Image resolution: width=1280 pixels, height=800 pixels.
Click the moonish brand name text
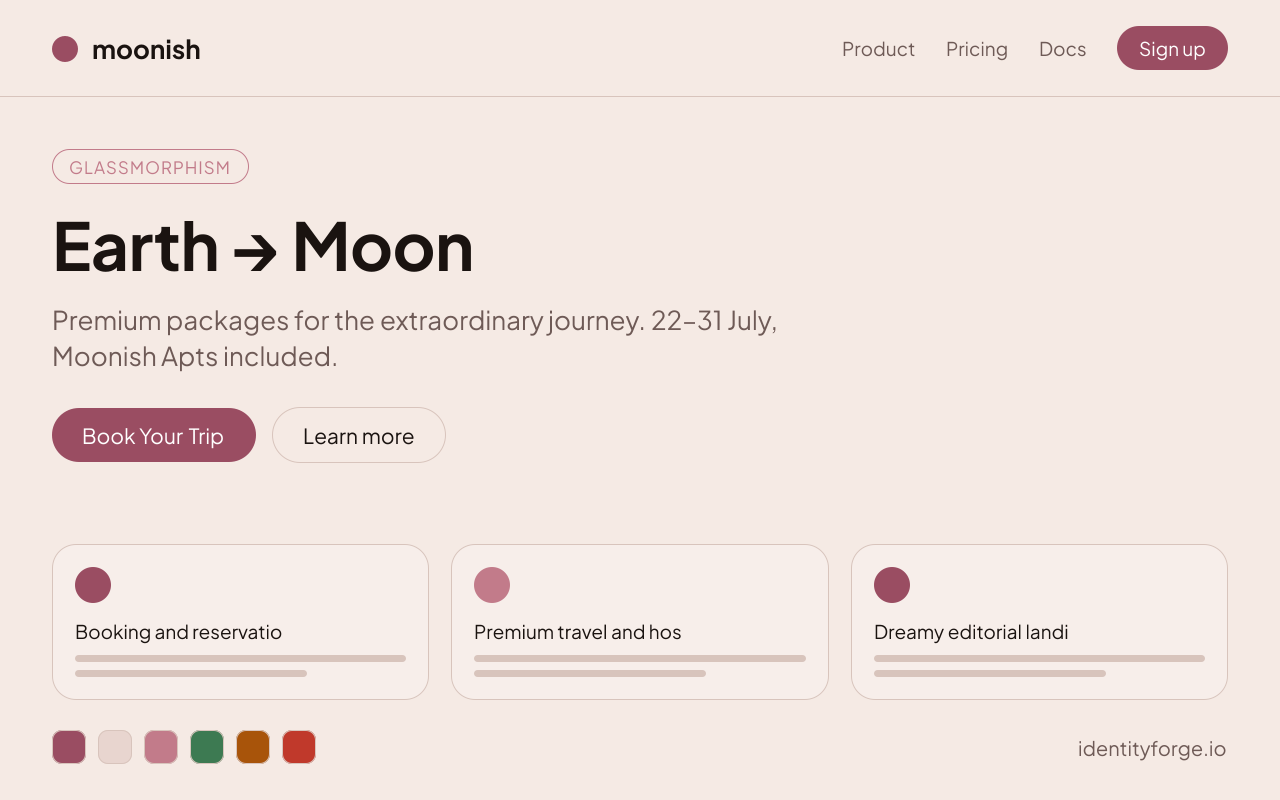click(x=146, y=49)
